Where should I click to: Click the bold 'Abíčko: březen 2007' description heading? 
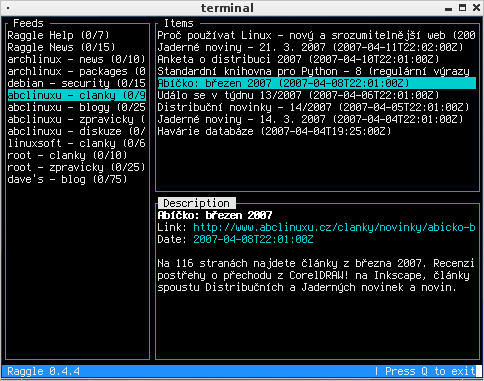pos(215,215)
